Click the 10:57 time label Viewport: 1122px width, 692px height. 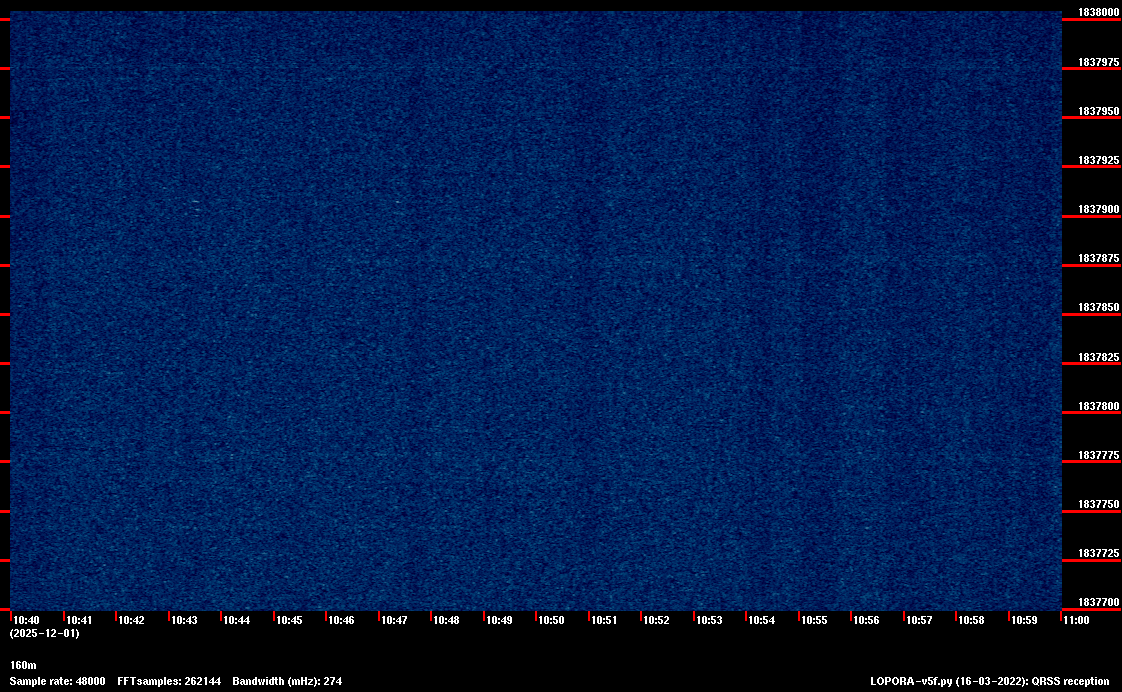click(x=919, y=620)
